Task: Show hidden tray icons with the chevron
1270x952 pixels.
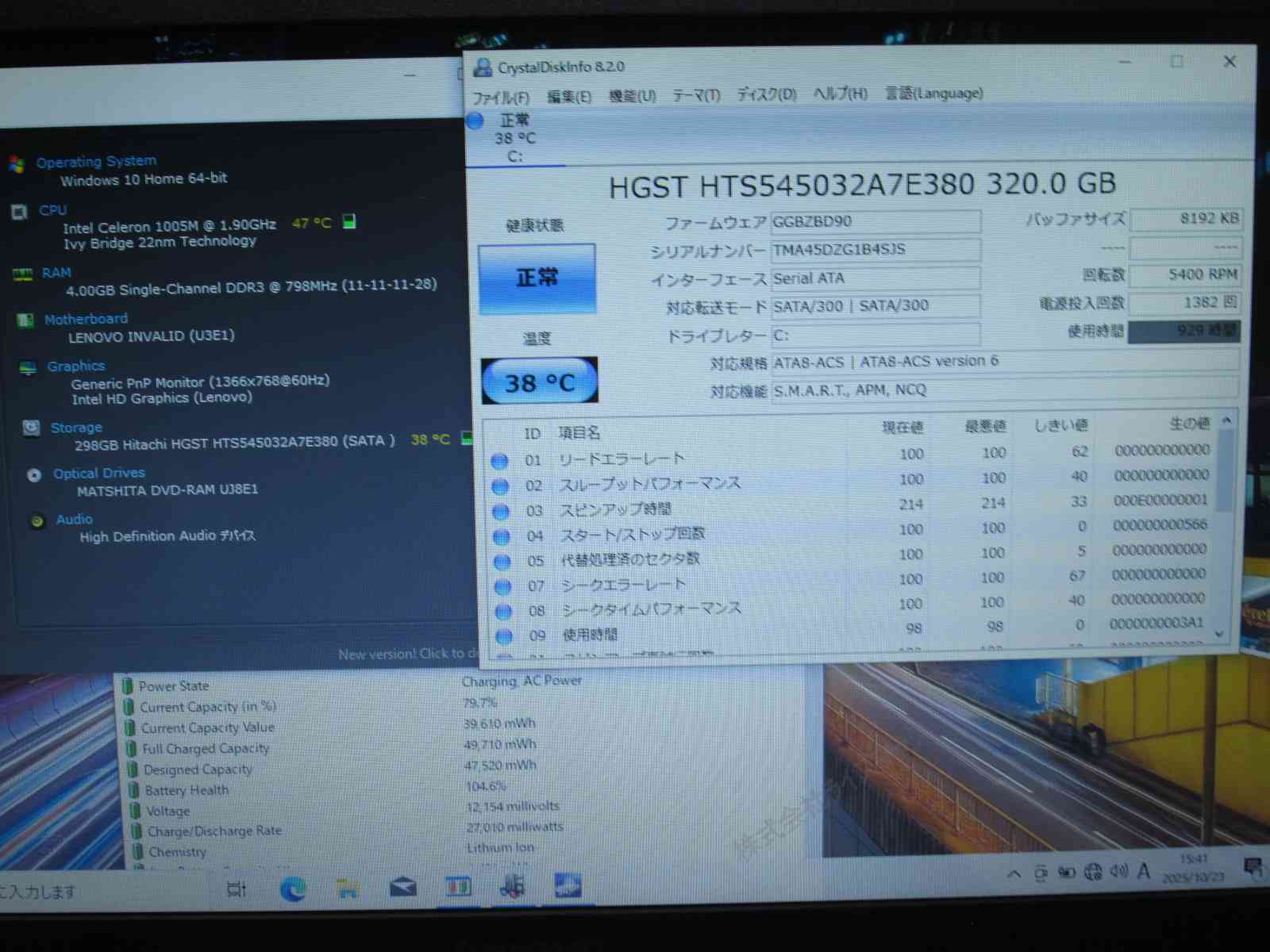Action: click(x=1014, y=874)
